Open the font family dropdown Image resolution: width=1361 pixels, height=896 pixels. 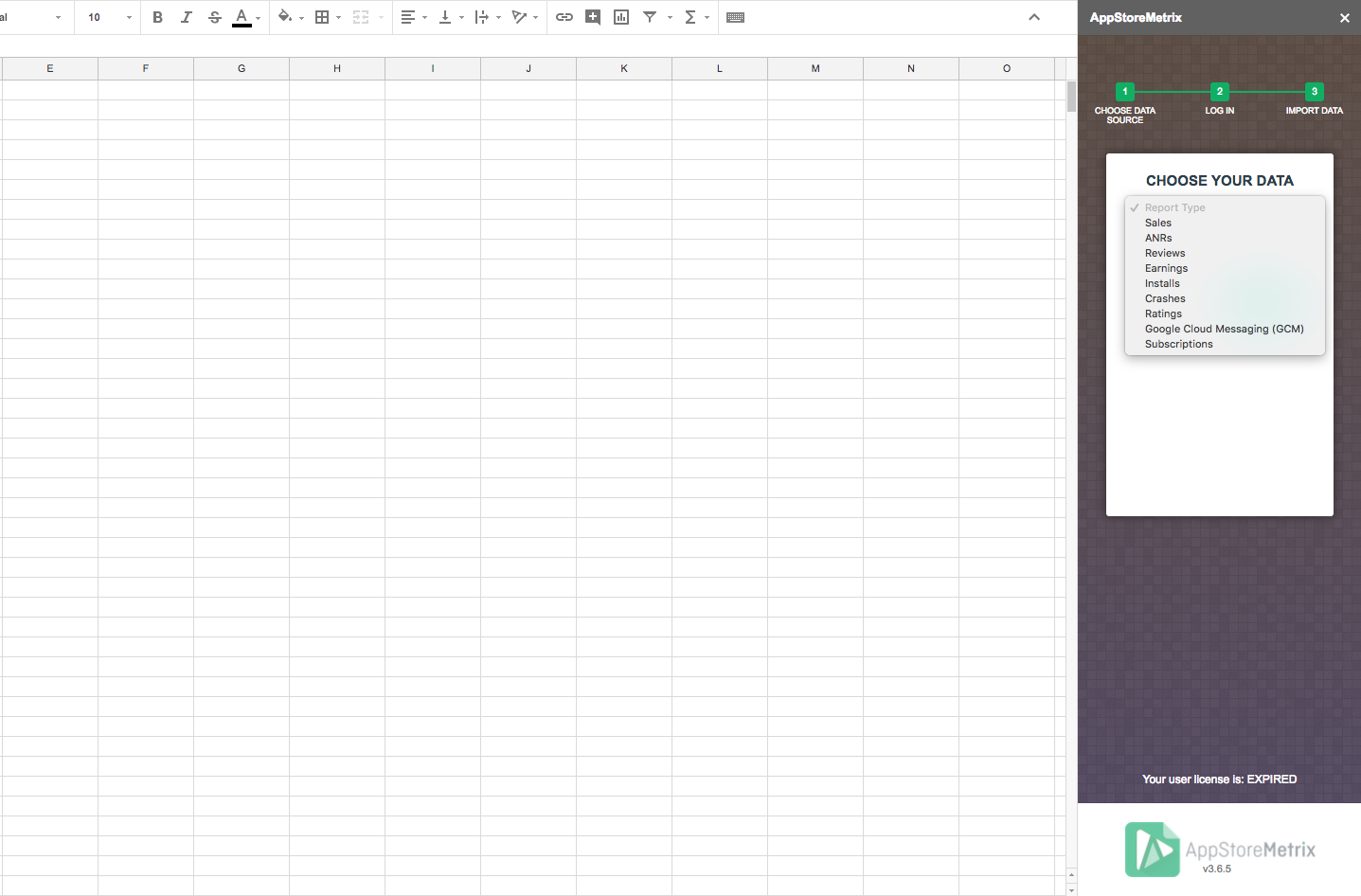tap(32, 17)
